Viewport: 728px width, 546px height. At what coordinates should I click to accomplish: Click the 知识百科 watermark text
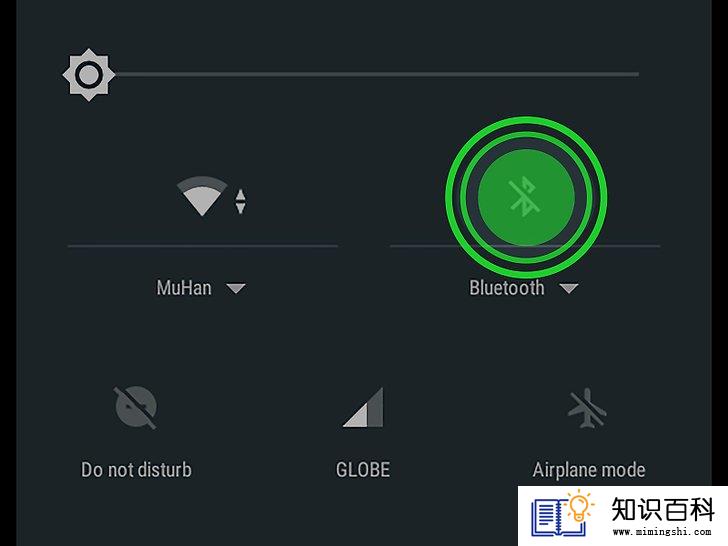click(x=663, y=509)
